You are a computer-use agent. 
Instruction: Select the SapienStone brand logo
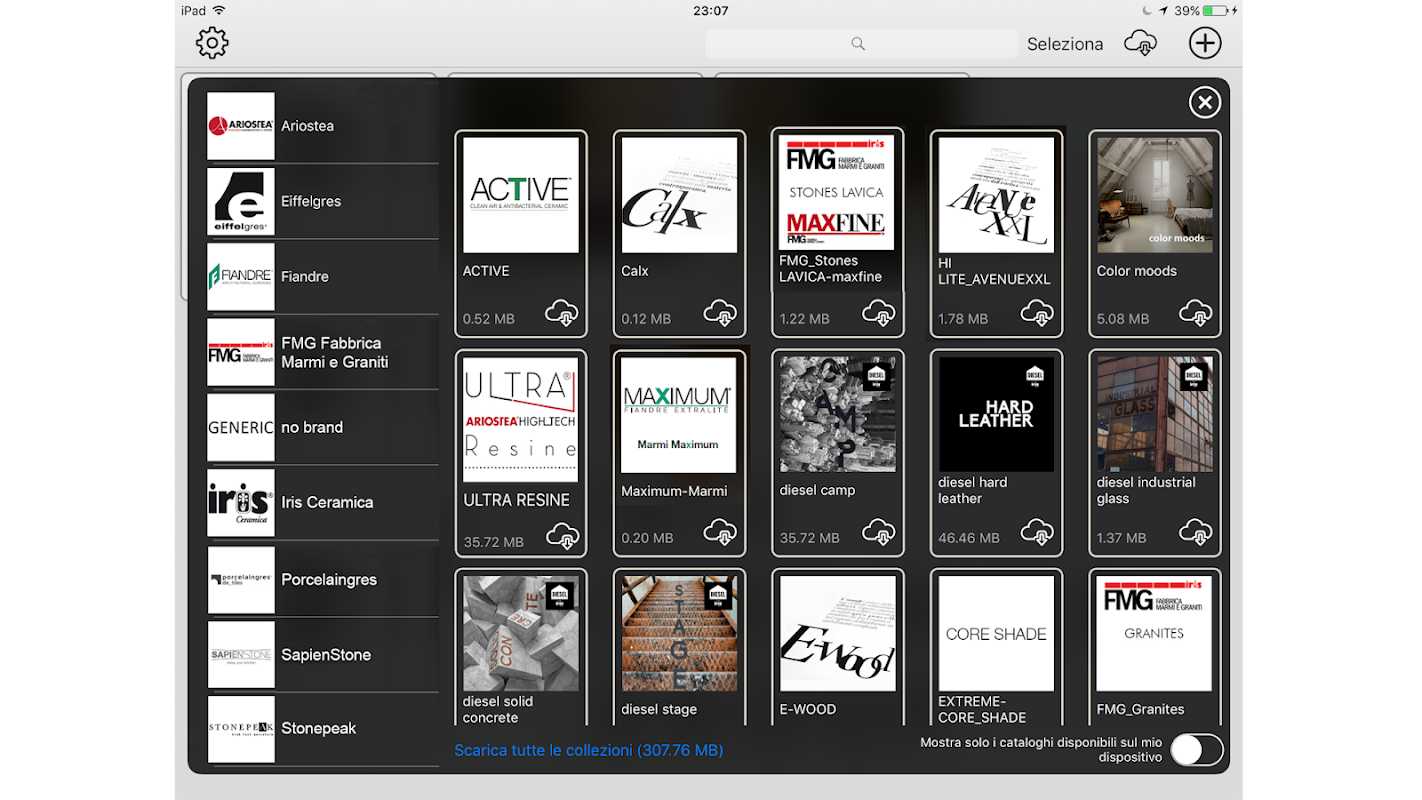point(241,655)
